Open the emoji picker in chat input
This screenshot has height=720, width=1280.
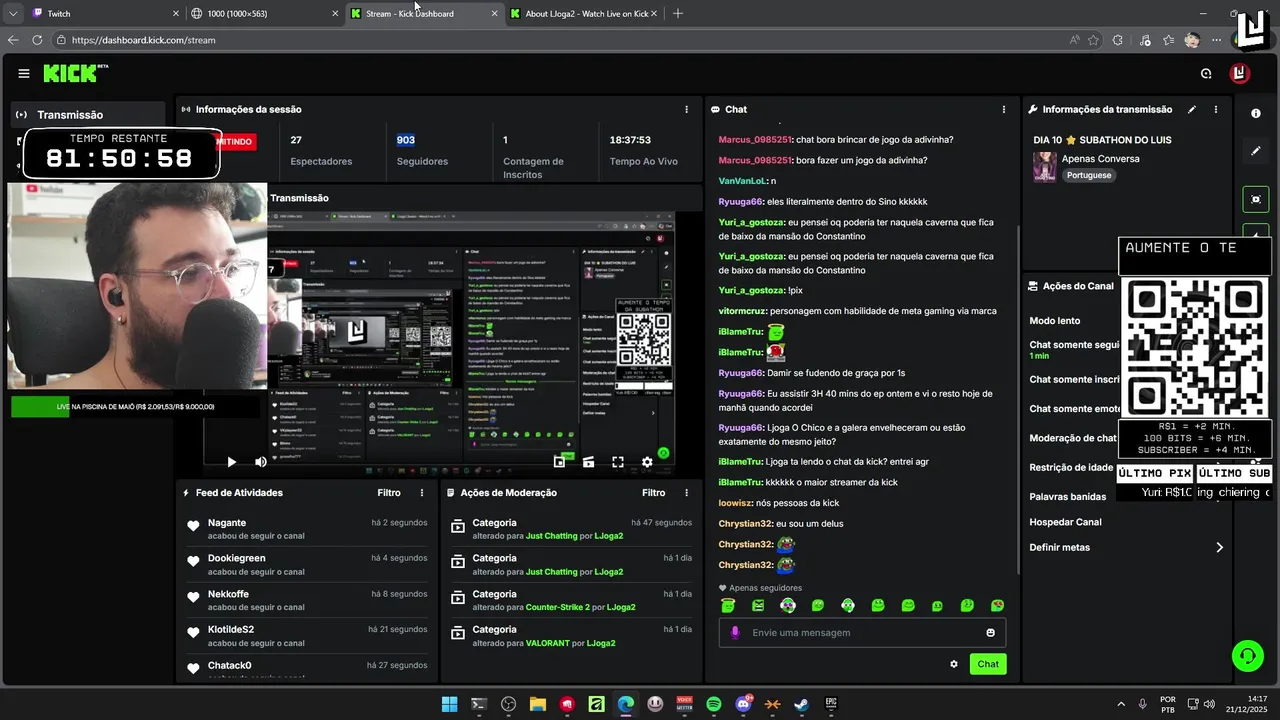991,633
